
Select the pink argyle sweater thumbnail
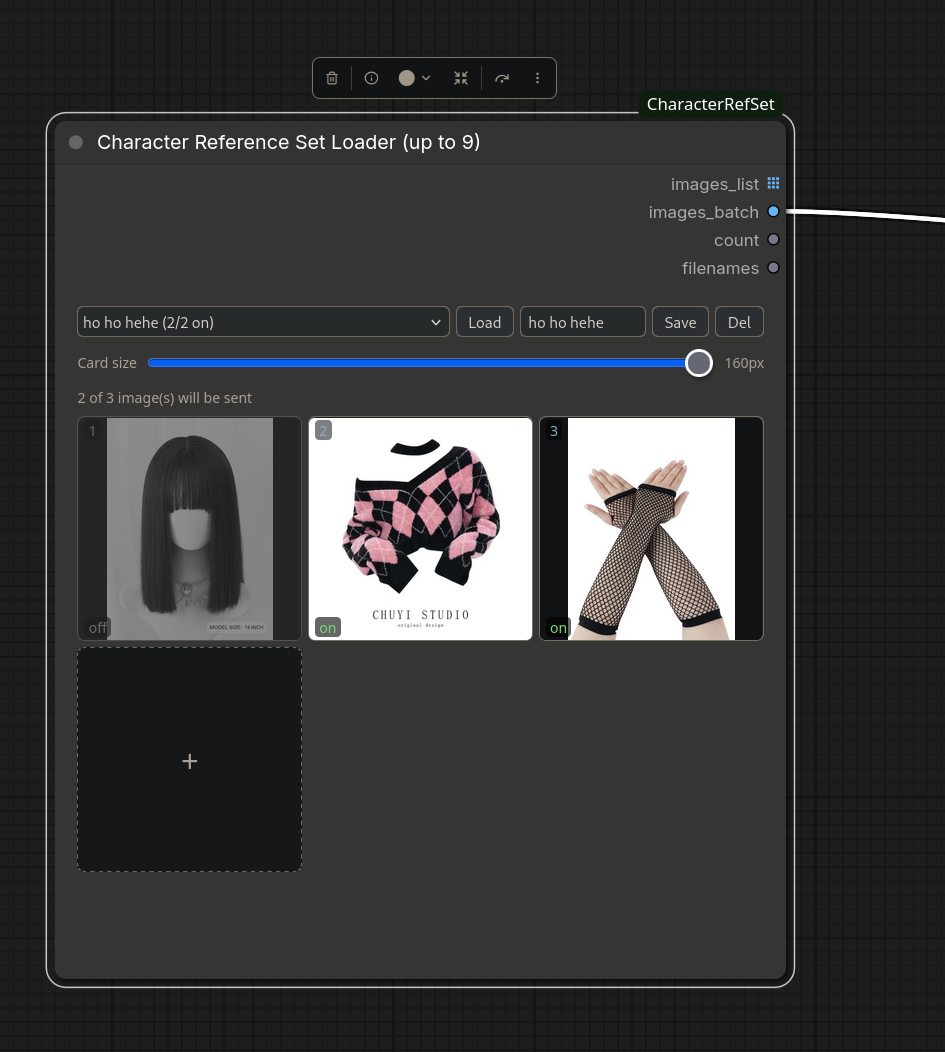pos(421,529)
